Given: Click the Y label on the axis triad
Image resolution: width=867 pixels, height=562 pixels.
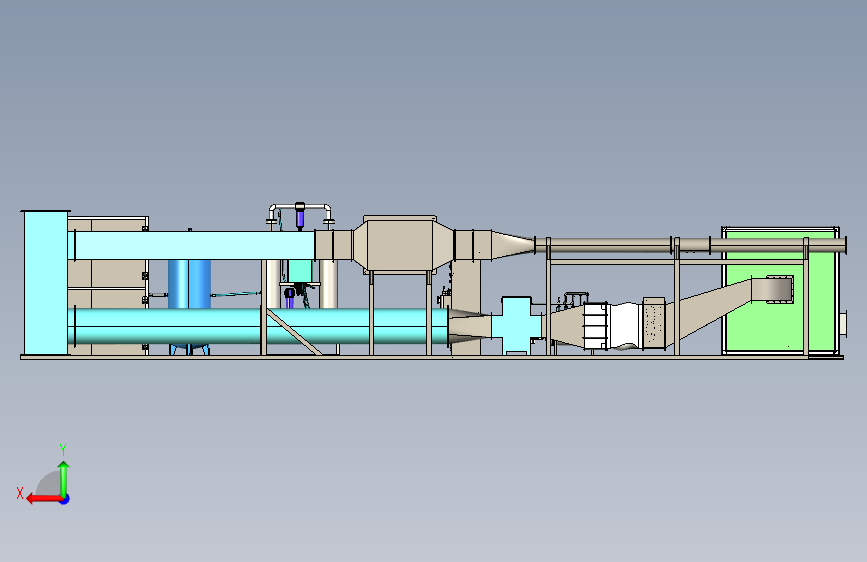Looking at the screenshot, I should (x=63, y=450).
